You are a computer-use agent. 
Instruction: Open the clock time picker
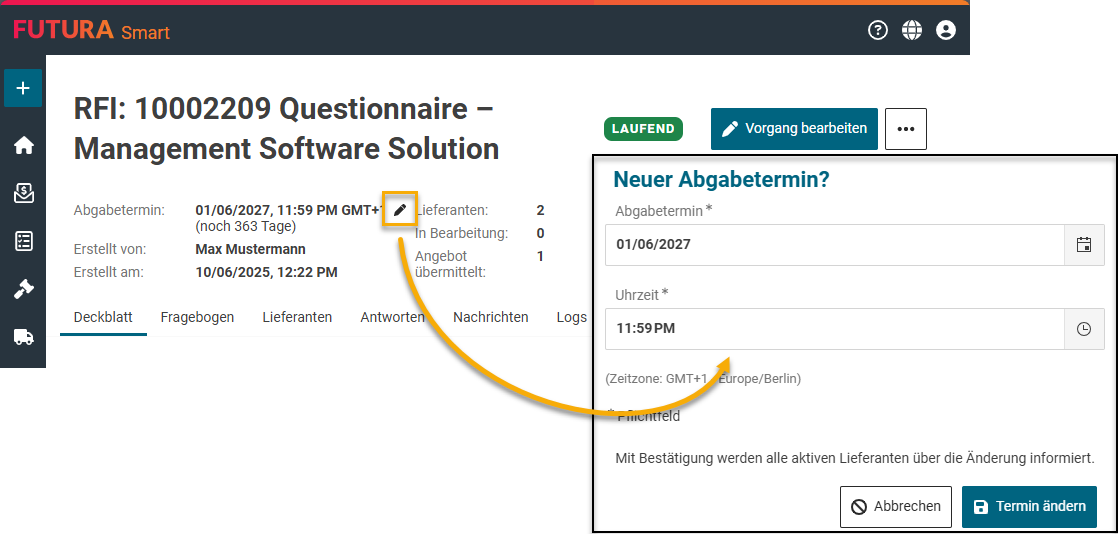1083,329
